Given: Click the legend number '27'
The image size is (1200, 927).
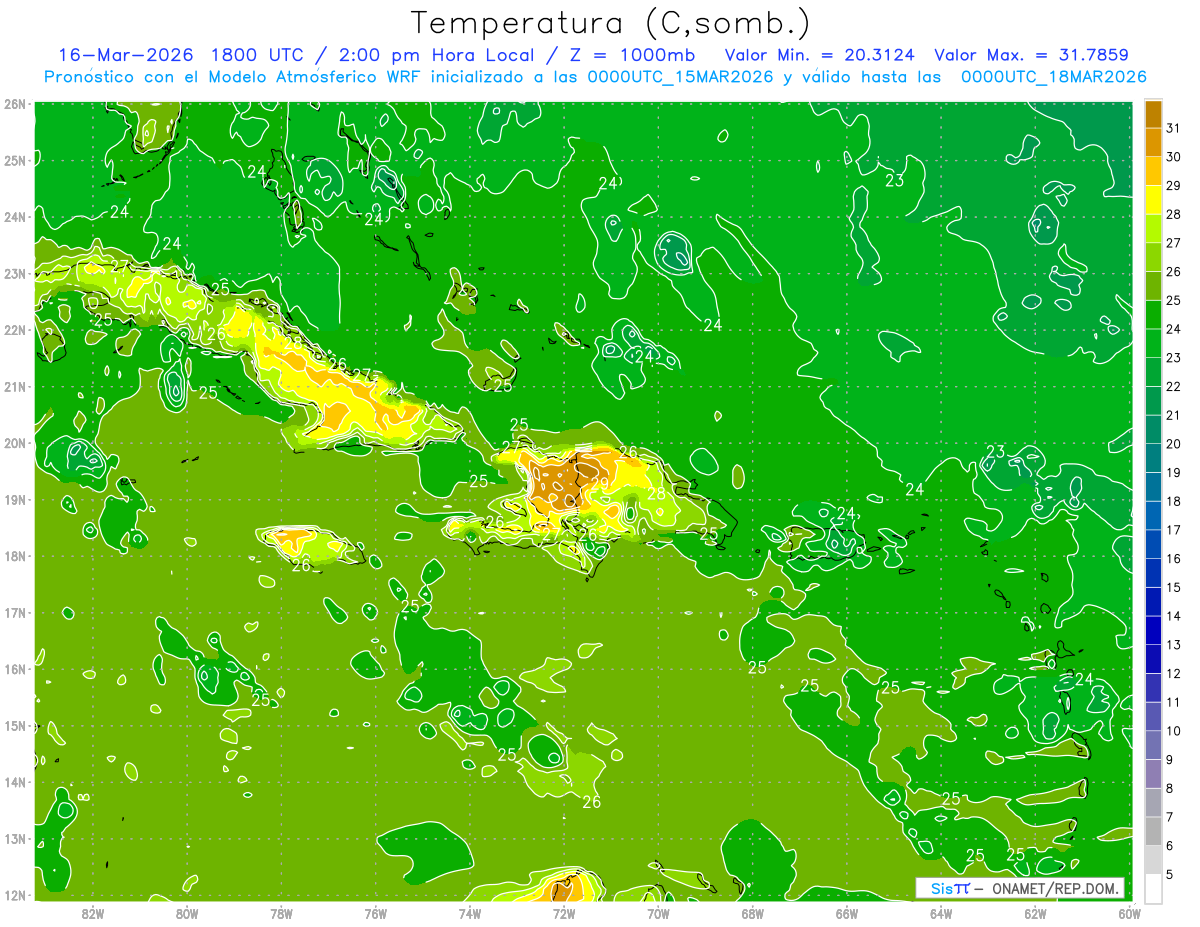Looking at the screenshot, I should point(1173,242).
